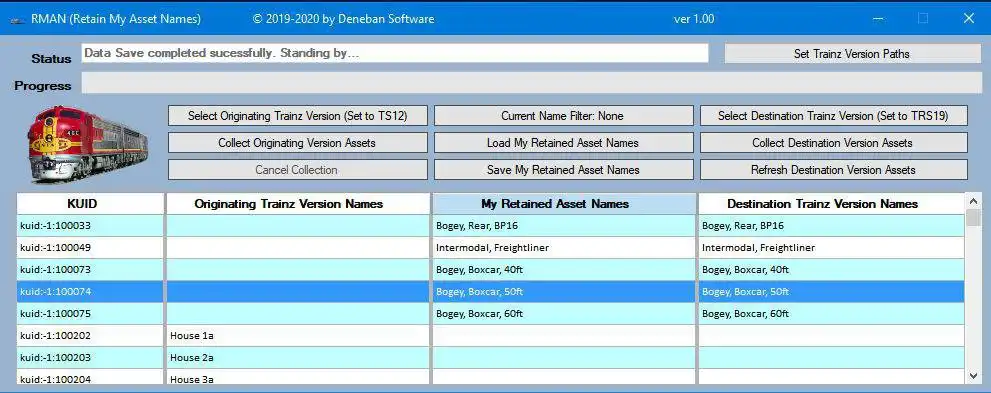Close the RMAN window
This screenshot has height=393, width=991.
pos(968,19)
